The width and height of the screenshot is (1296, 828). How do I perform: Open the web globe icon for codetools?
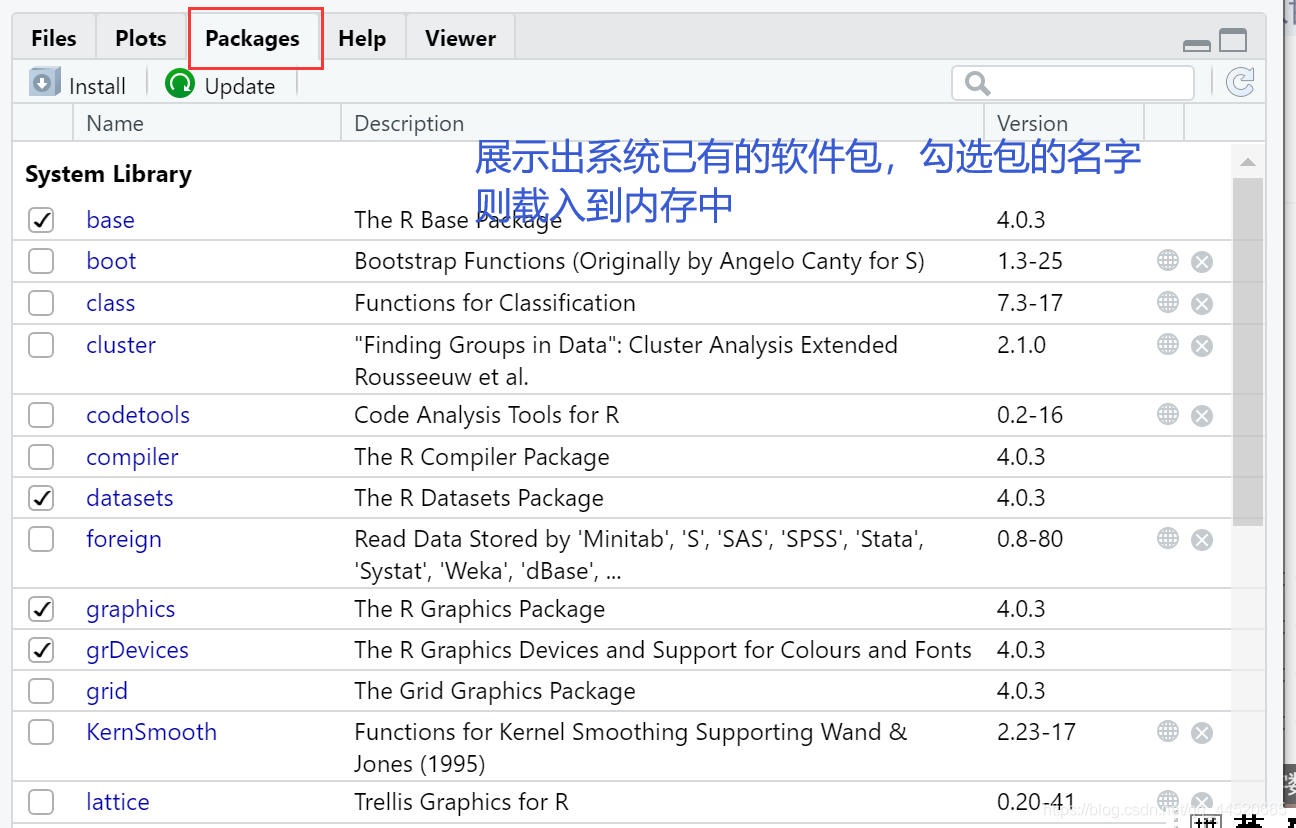(1167, 414)
